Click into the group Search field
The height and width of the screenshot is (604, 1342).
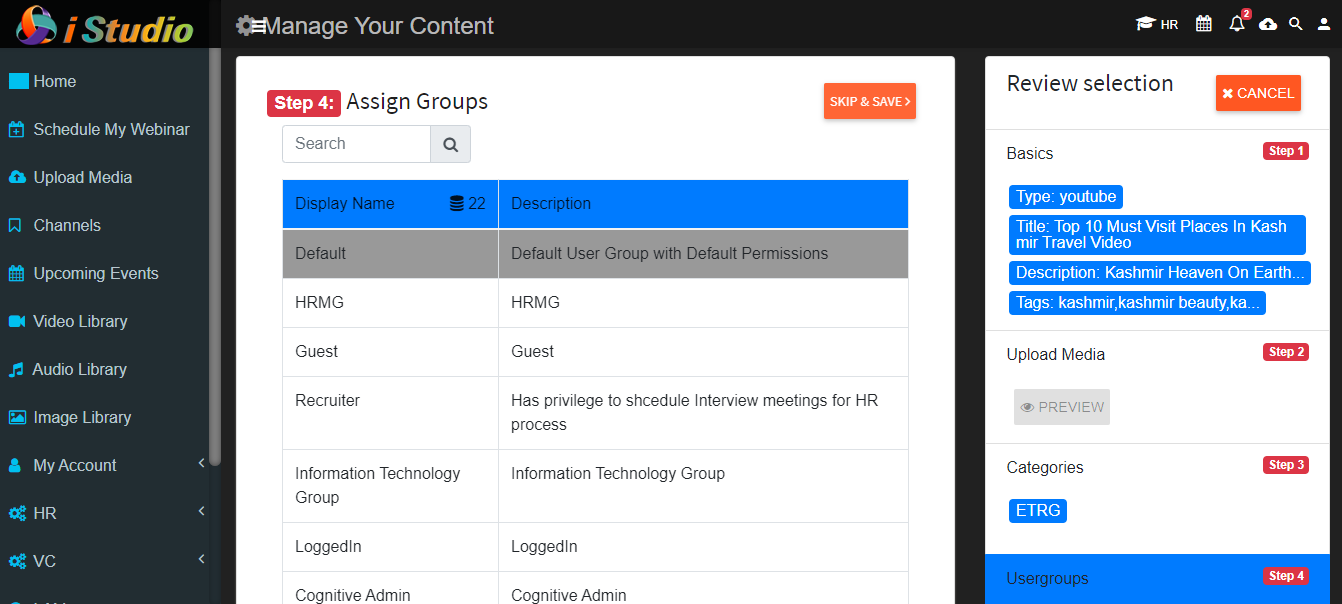[x=356, y=144]
